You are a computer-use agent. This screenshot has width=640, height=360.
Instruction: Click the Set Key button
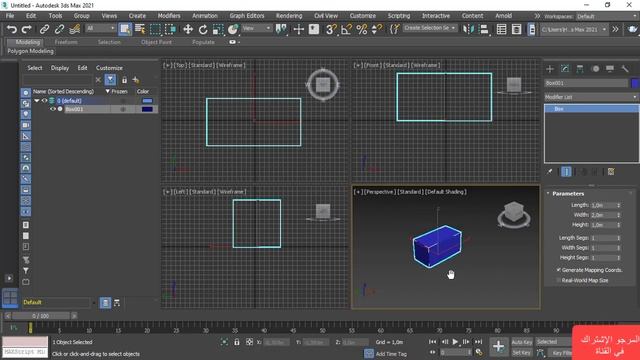(x=522, y=353)
